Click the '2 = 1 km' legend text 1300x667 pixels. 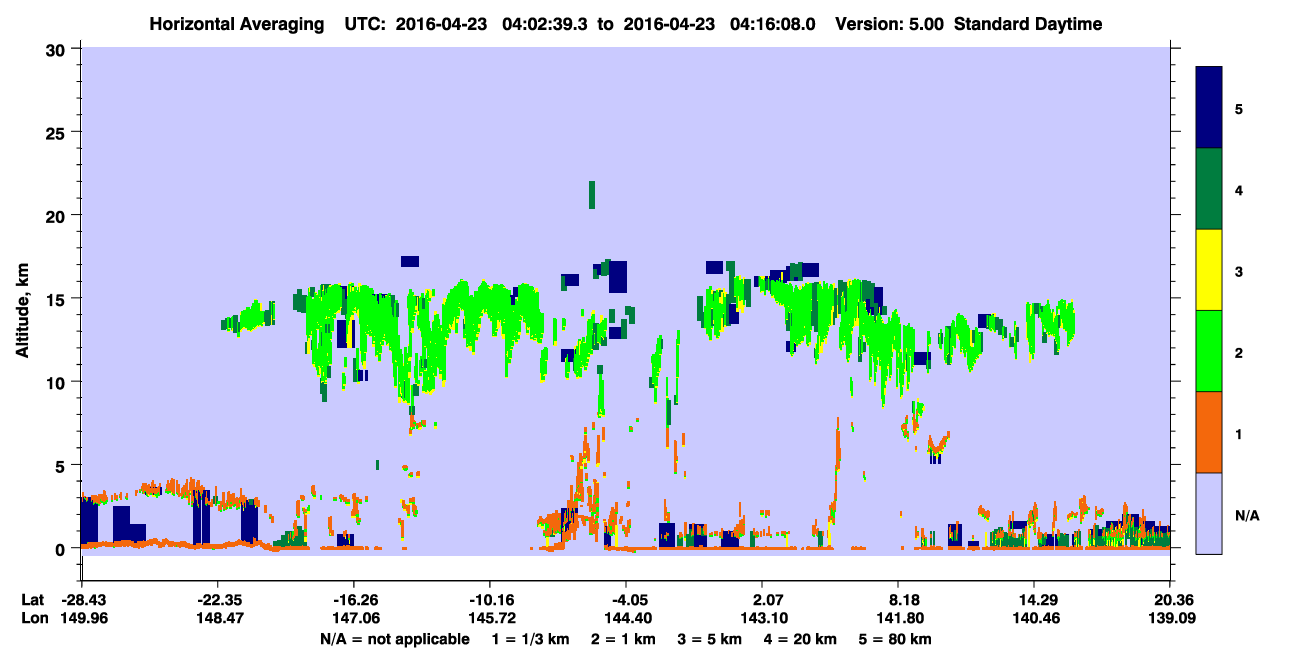click(625, 639)
